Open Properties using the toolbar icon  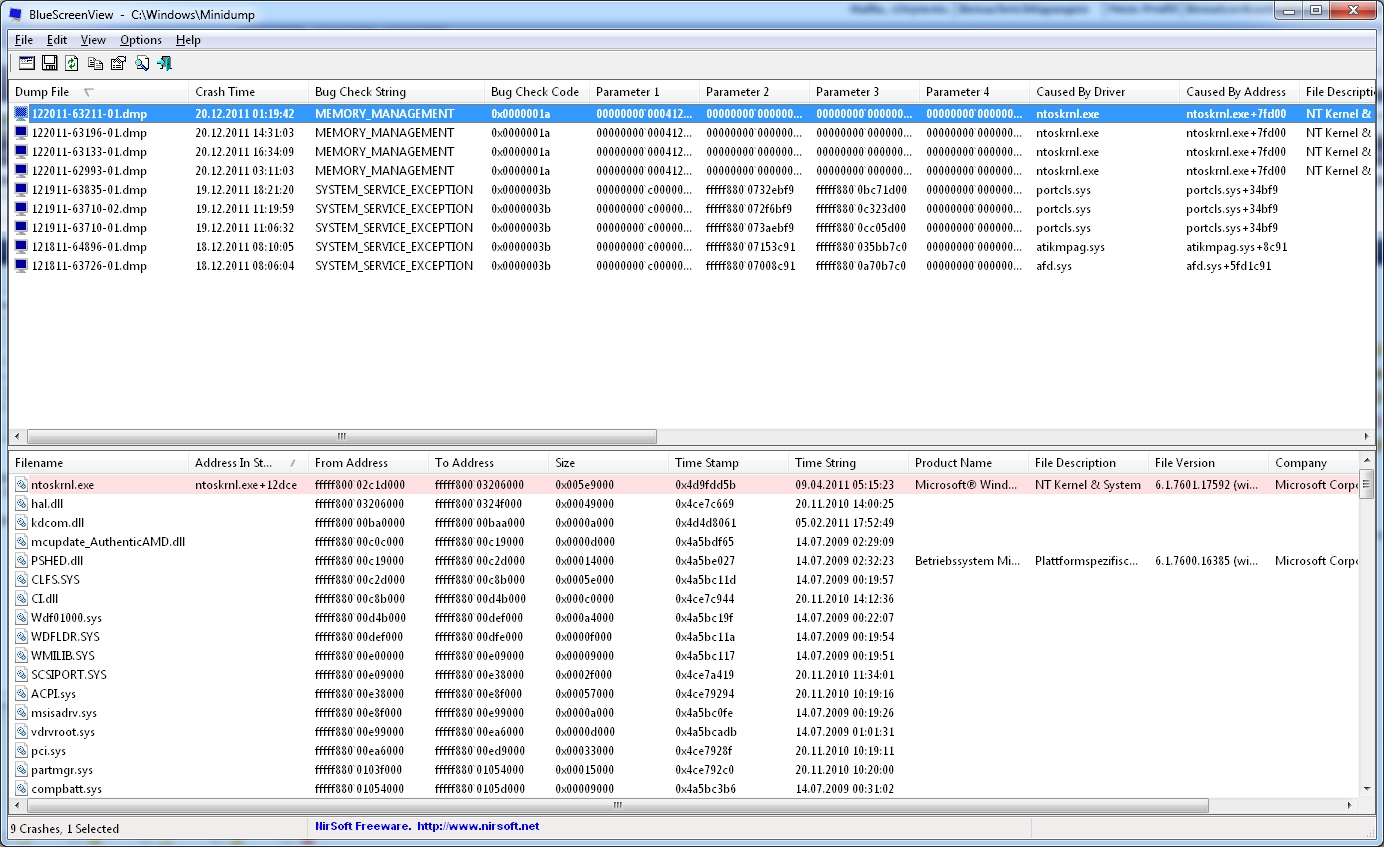(x=118, y=64)
